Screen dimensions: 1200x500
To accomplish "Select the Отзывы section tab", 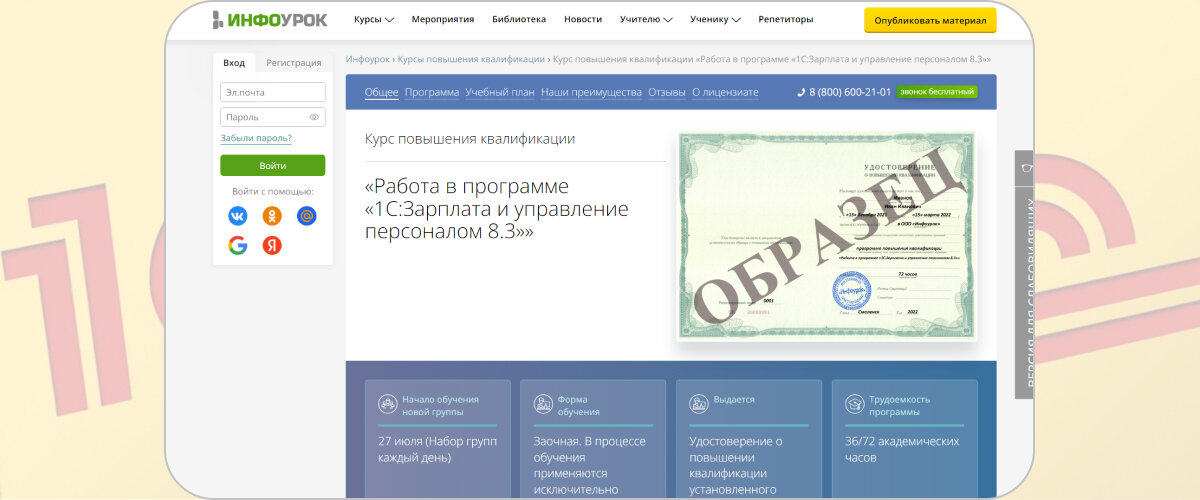I will [667, 92].
